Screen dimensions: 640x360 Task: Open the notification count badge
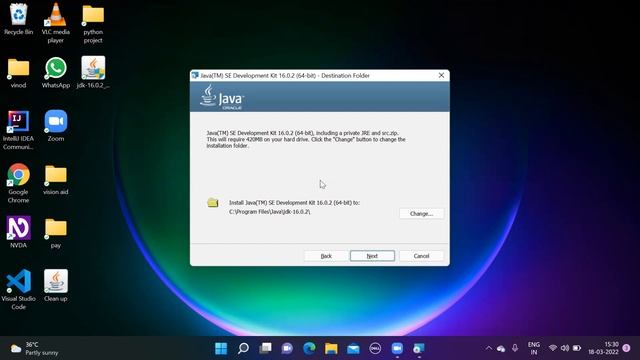pyautogui.click(x=627, y=348)
